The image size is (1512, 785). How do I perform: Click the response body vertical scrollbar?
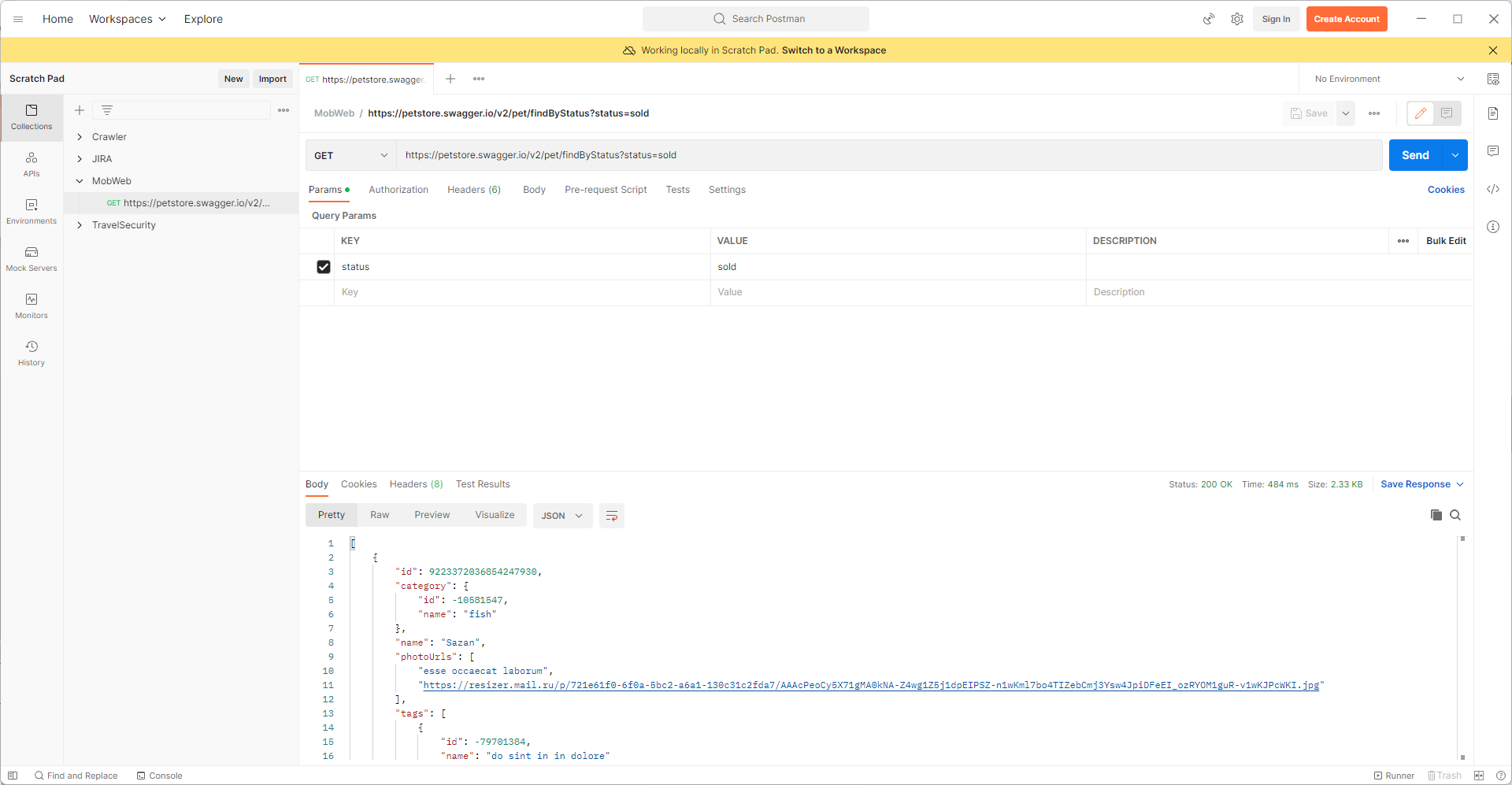(1462, 648)
